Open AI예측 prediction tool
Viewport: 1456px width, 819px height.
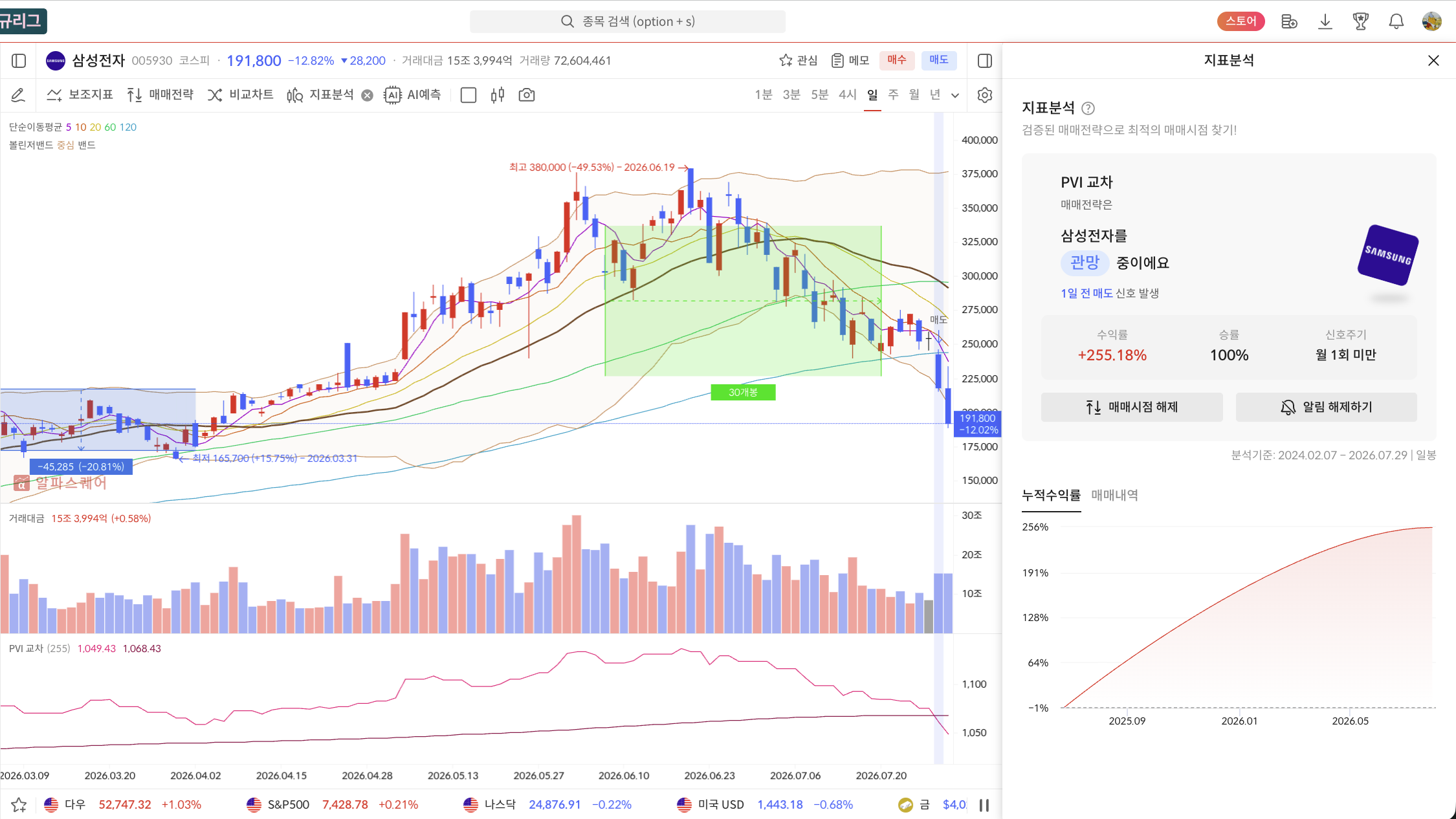pyautogui.click(x=412, y=95)
